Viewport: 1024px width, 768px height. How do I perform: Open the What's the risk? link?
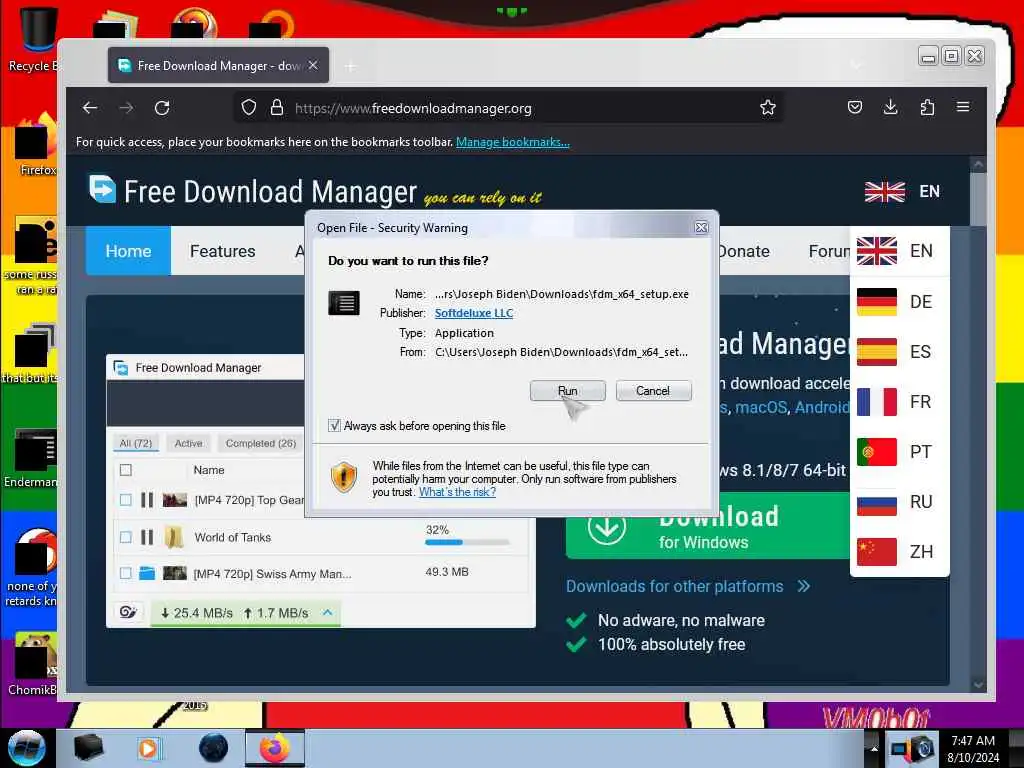(457, 492)
